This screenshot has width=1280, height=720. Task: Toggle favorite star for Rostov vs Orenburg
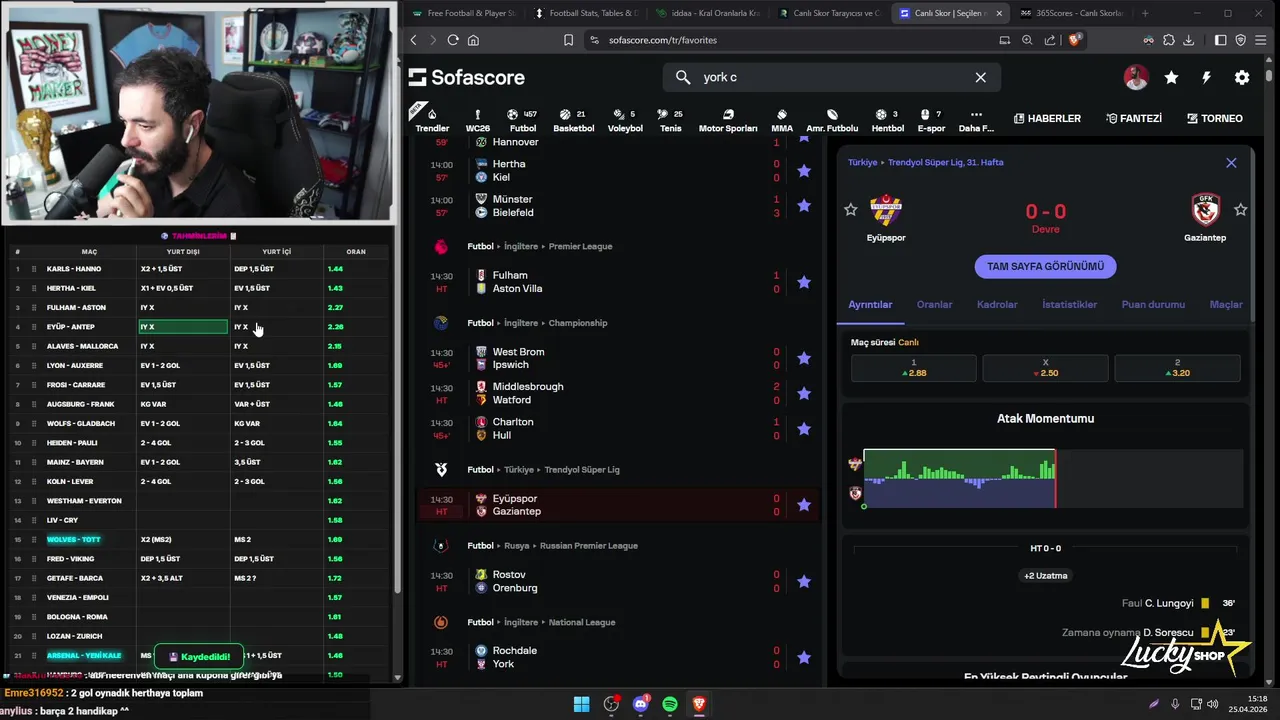(803, 581)
